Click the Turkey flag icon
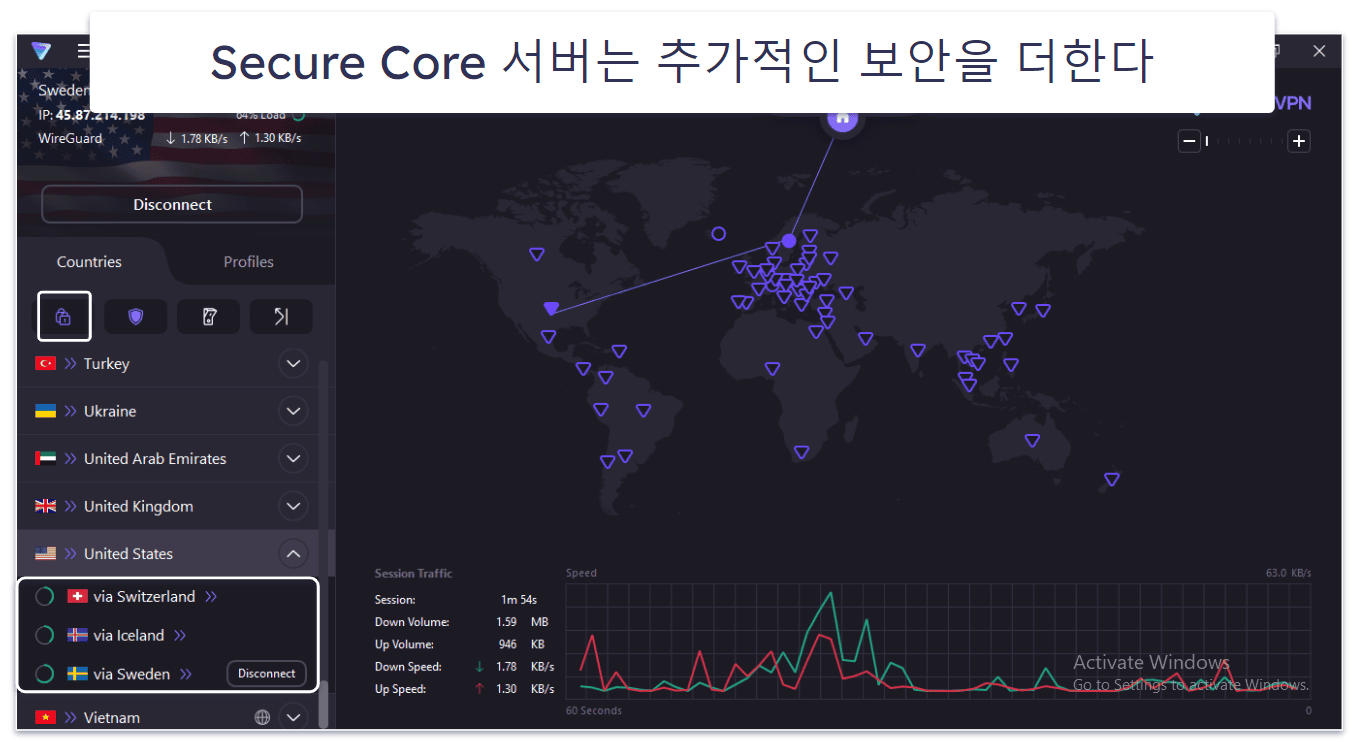Image resolution: width=1352 pixels, height=742 pixels. point(46,364)
